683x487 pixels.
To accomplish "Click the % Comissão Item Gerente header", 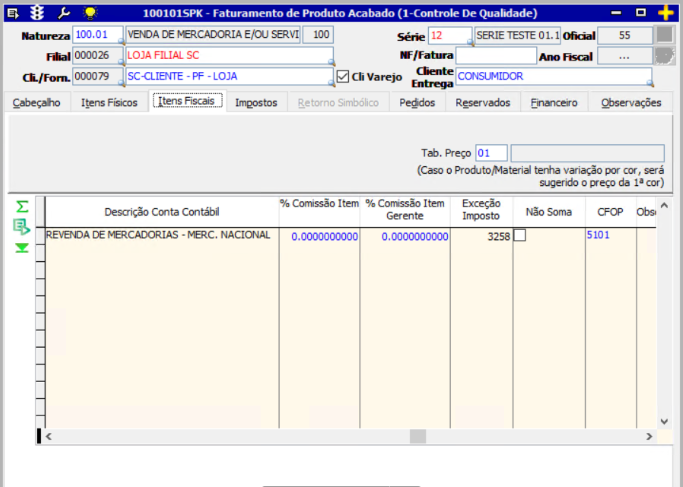I will pyautogui.click(x=405, y=212).
